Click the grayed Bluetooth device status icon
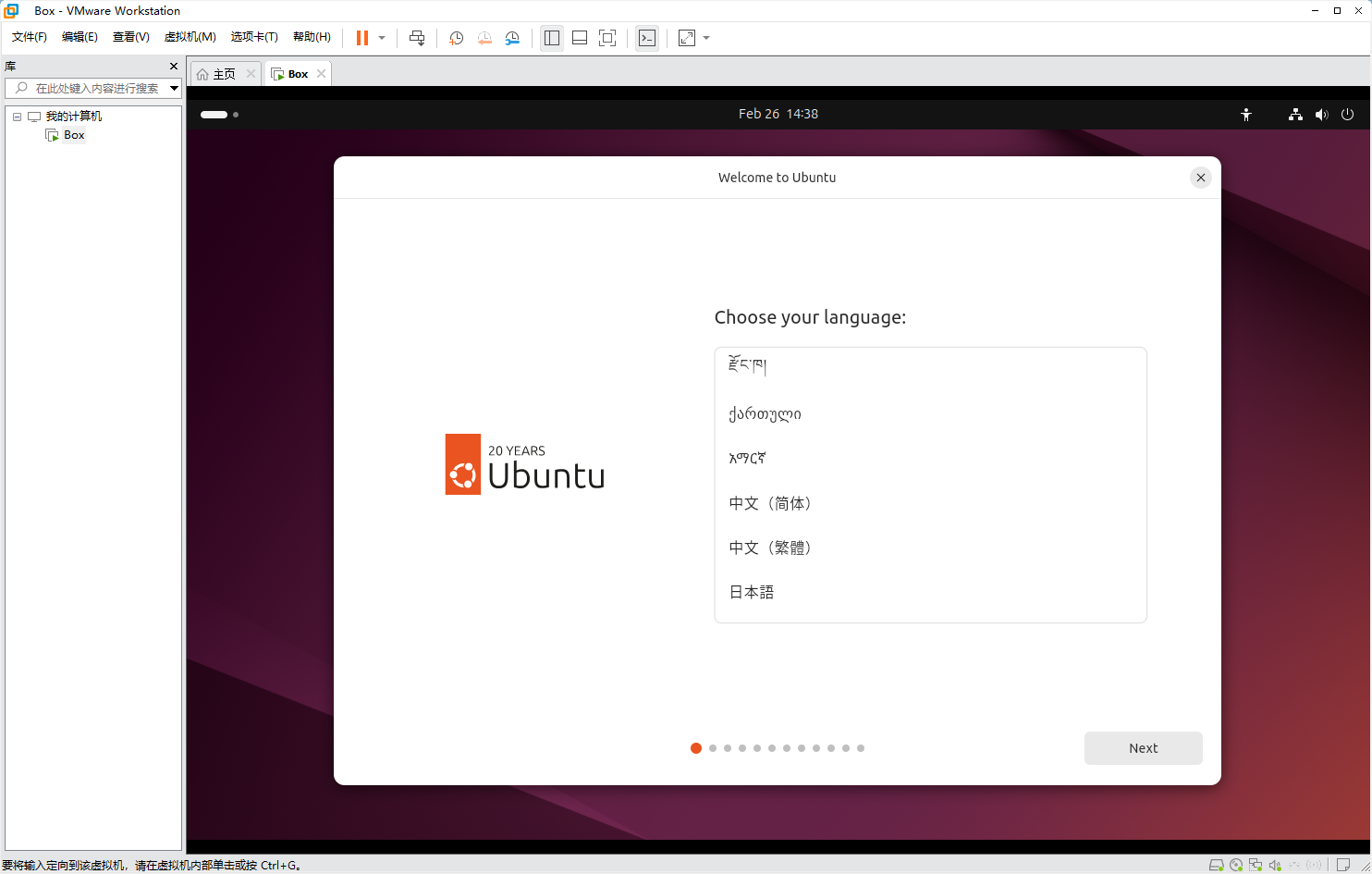Screen dimensions: 1372x874 (x=1314, y=866)
